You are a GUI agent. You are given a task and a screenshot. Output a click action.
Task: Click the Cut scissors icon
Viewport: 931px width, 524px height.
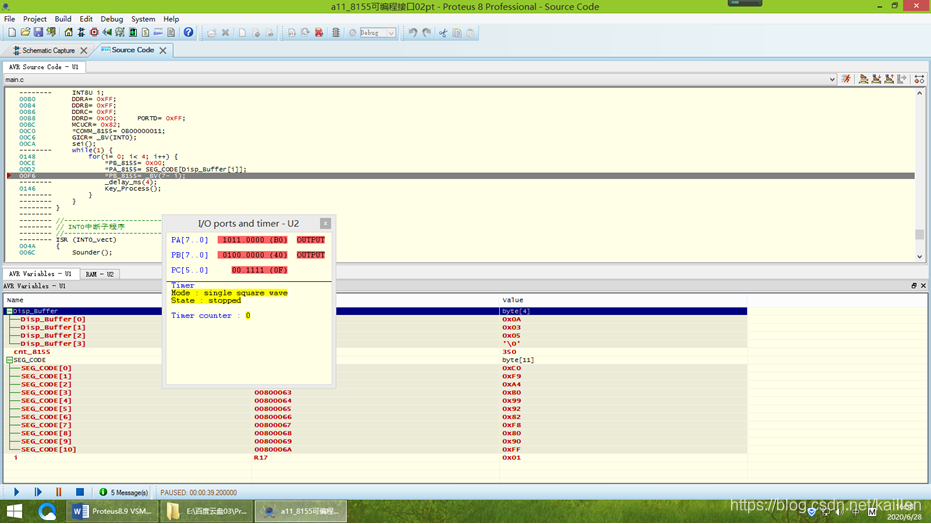443,33
